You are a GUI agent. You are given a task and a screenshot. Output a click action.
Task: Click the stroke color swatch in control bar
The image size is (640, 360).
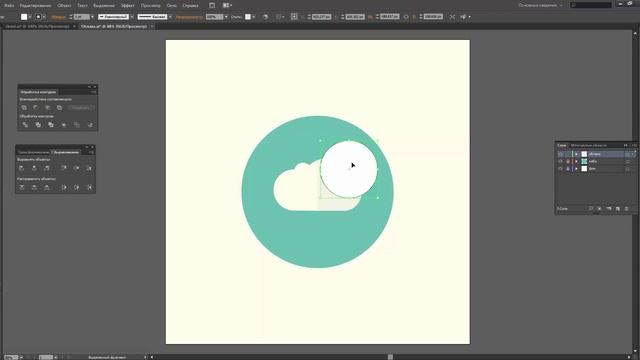[x=38, y=17]
